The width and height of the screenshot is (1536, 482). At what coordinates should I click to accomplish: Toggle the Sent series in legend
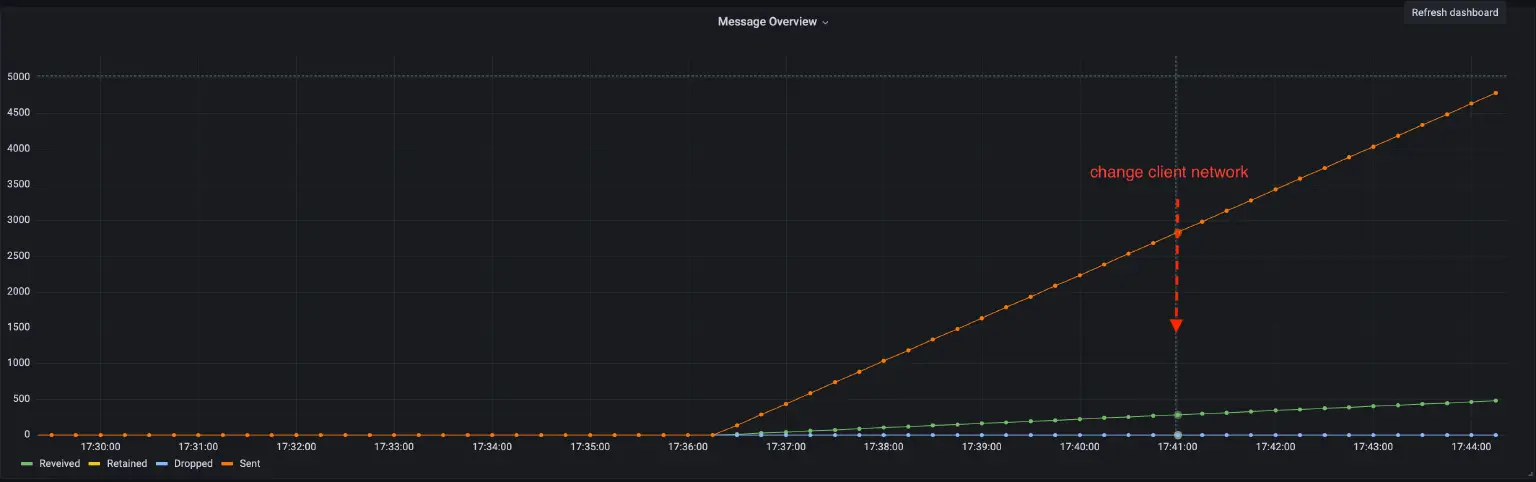click(249, 464)
